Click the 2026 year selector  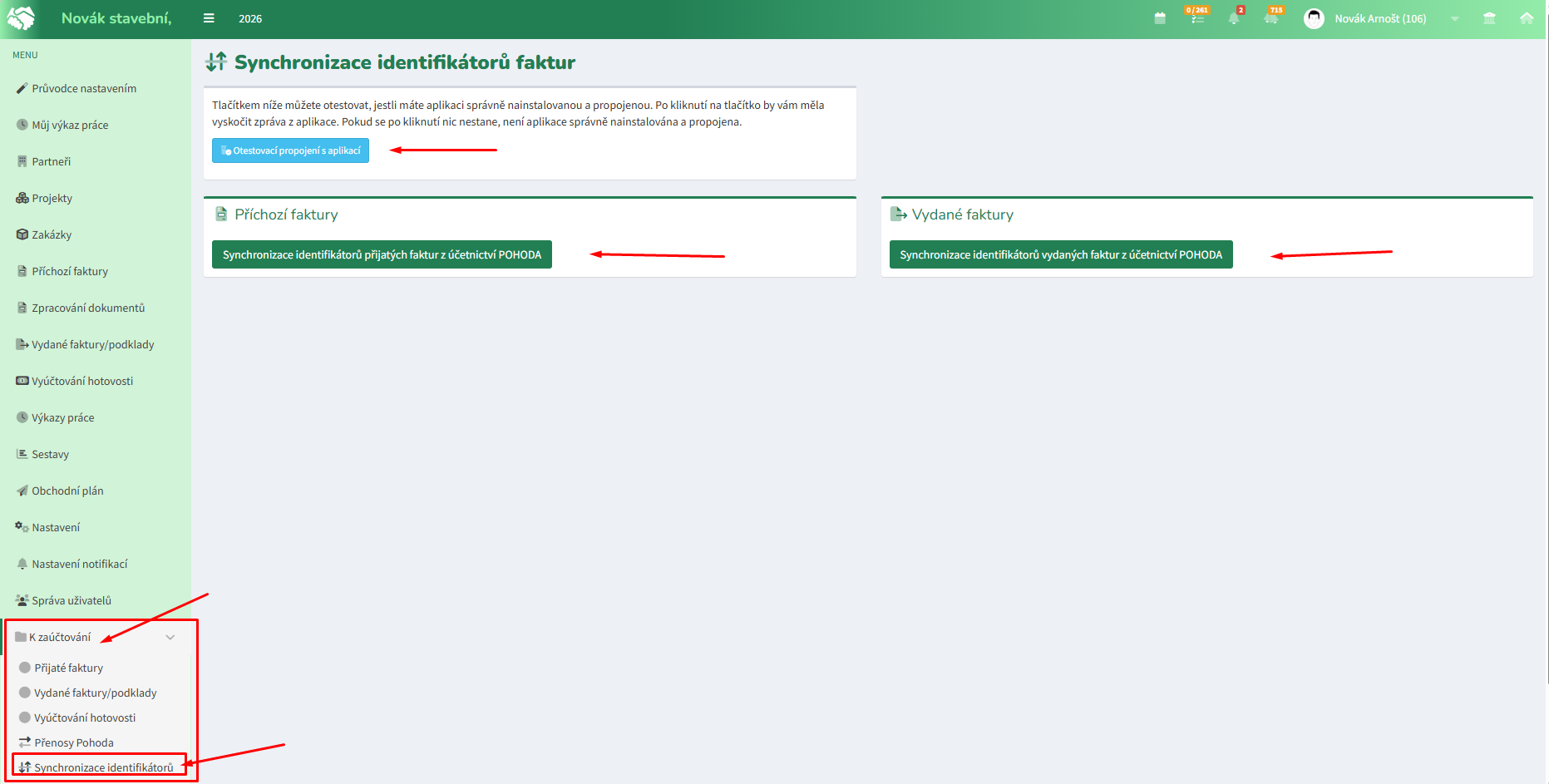[250, 19]
